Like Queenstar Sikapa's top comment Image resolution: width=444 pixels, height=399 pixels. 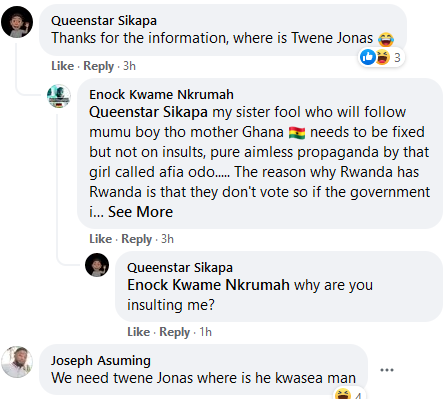(62, 66)
